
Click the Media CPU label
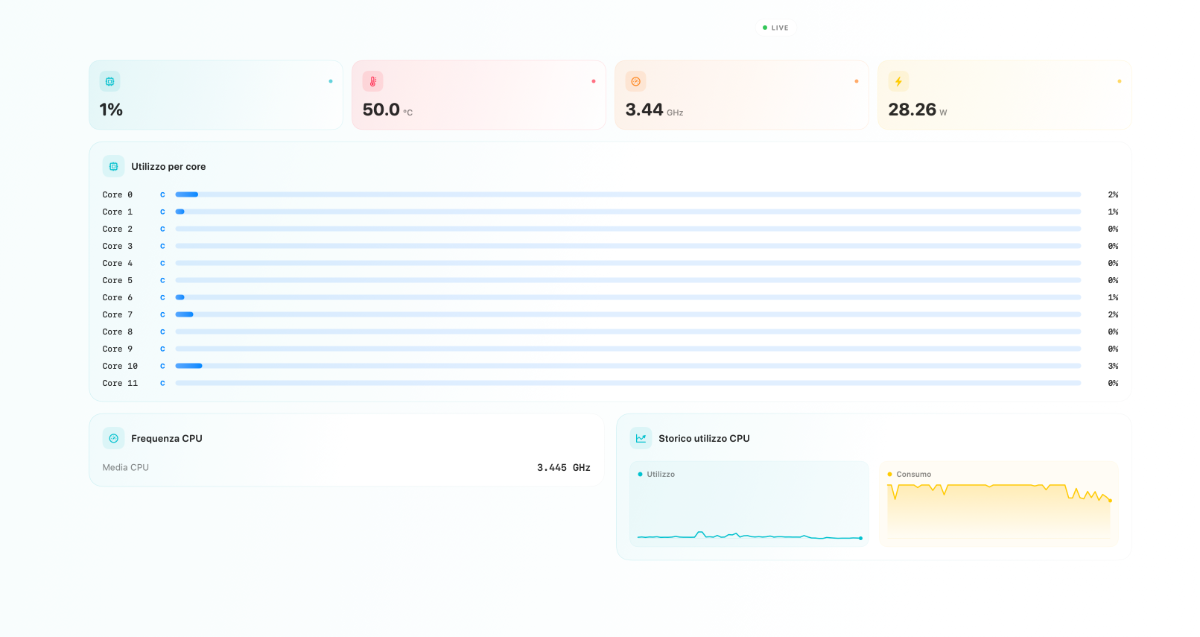[125, 467]
